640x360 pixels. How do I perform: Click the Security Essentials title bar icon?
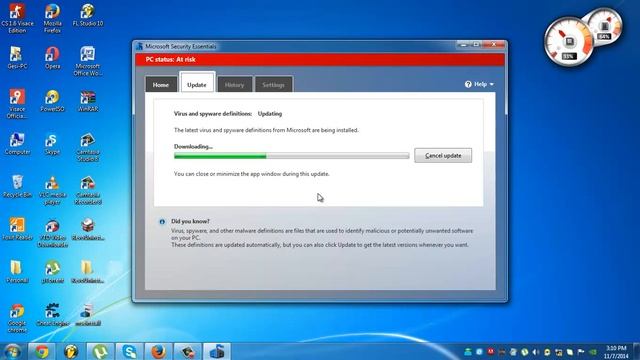click(x=139, y=46)
